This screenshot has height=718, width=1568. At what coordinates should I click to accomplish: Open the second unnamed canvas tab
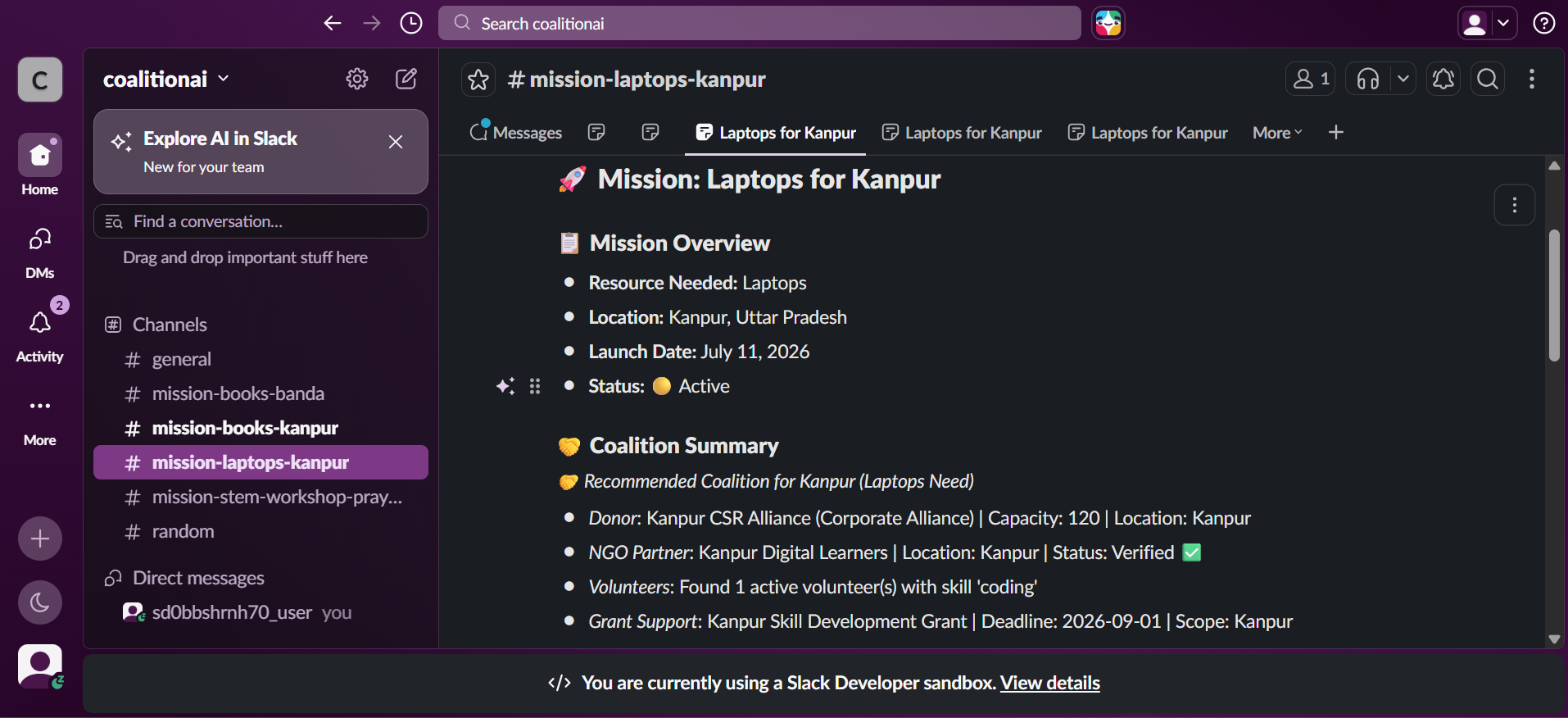[650, 132]
